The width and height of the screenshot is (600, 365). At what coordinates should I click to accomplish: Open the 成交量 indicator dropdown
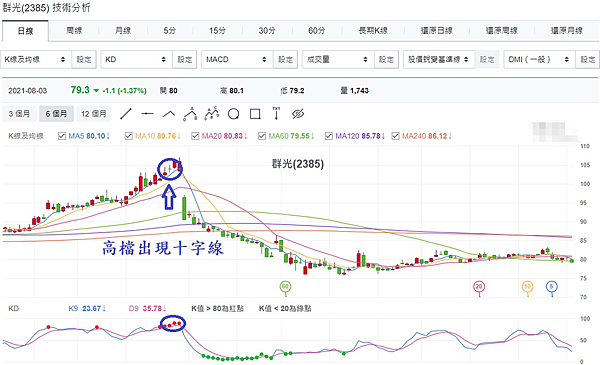pos(338,59)
